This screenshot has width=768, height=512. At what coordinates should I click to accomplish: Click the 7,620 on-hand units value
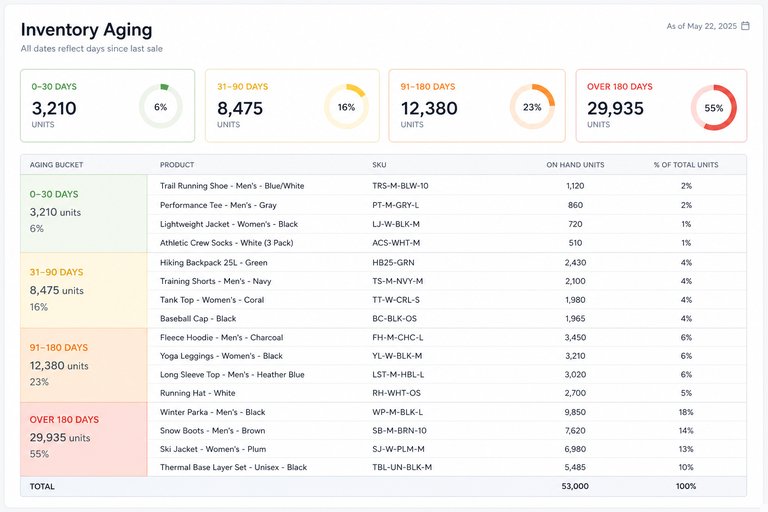[575, 431]
